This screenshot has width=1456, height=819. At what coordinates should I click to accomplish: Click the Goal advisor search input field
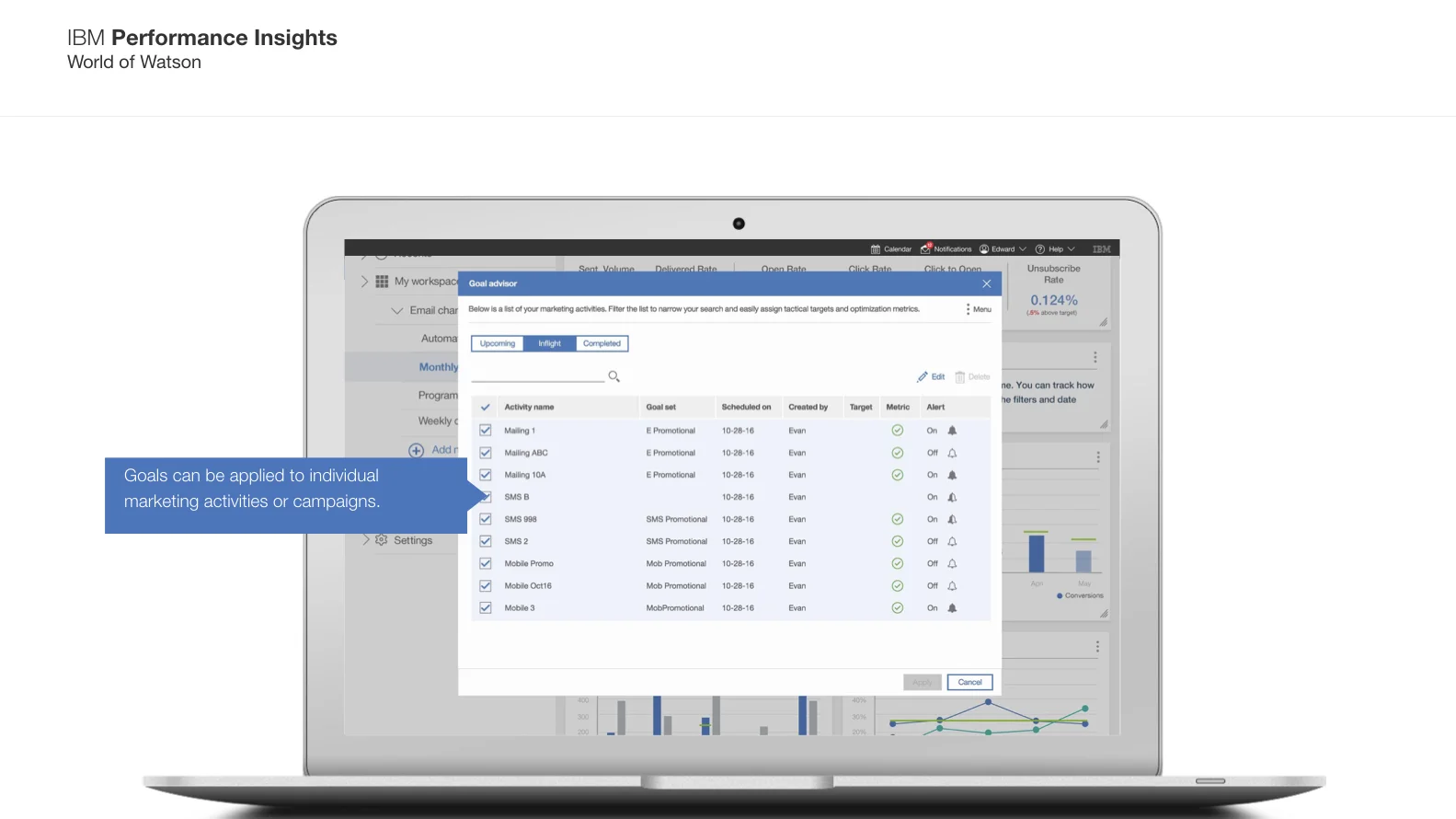537,375
